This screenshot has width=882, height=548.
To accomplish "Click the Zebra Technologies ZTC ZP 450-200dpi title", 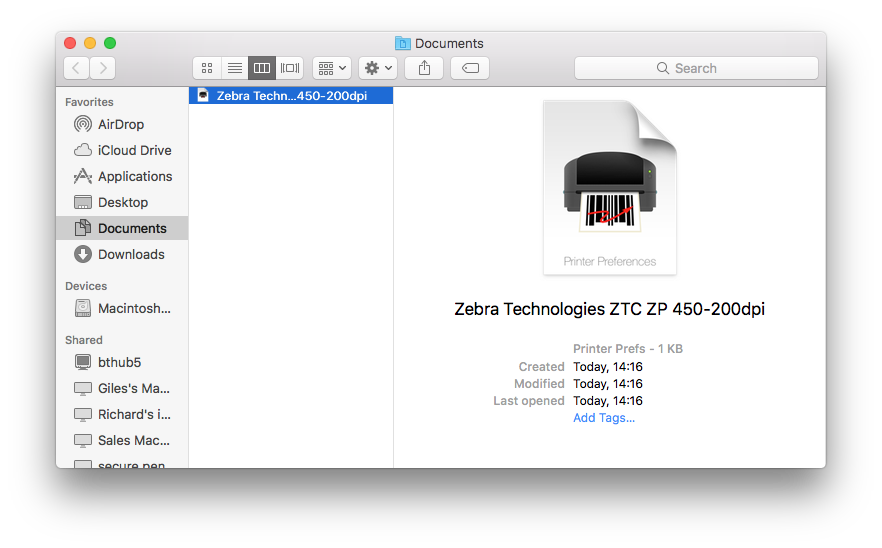I will [x=609, y=309].
